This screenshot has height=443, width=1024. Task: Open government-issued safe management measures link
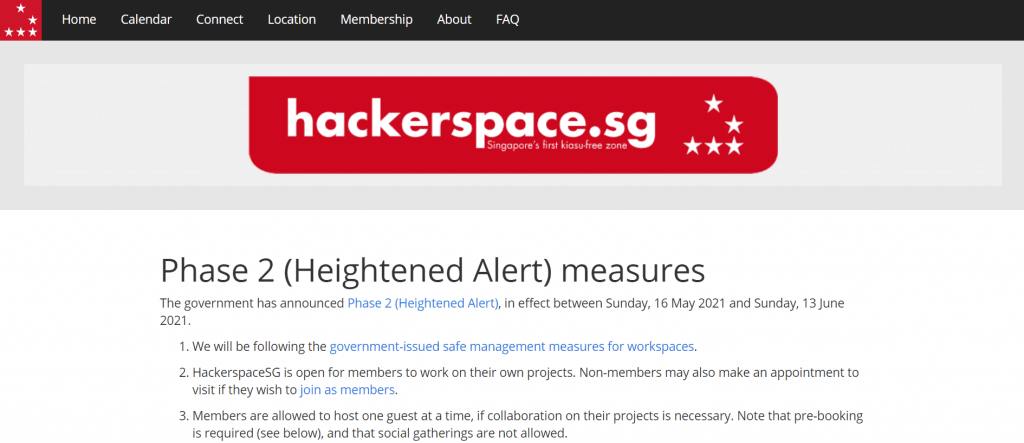(x=511, y=346)
